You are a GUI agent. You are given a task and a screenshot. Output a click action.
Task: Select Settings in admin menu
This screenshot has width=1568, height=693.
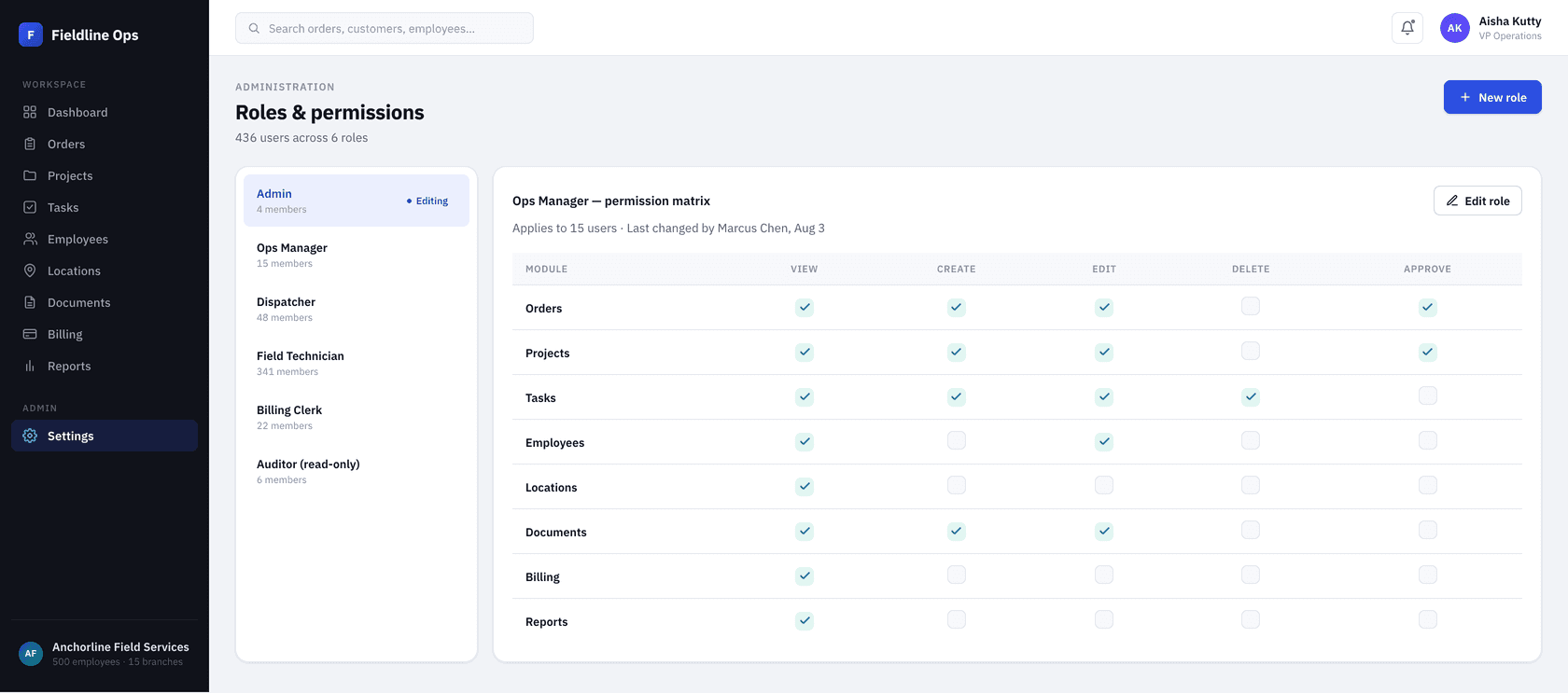(x=105, y=436)
